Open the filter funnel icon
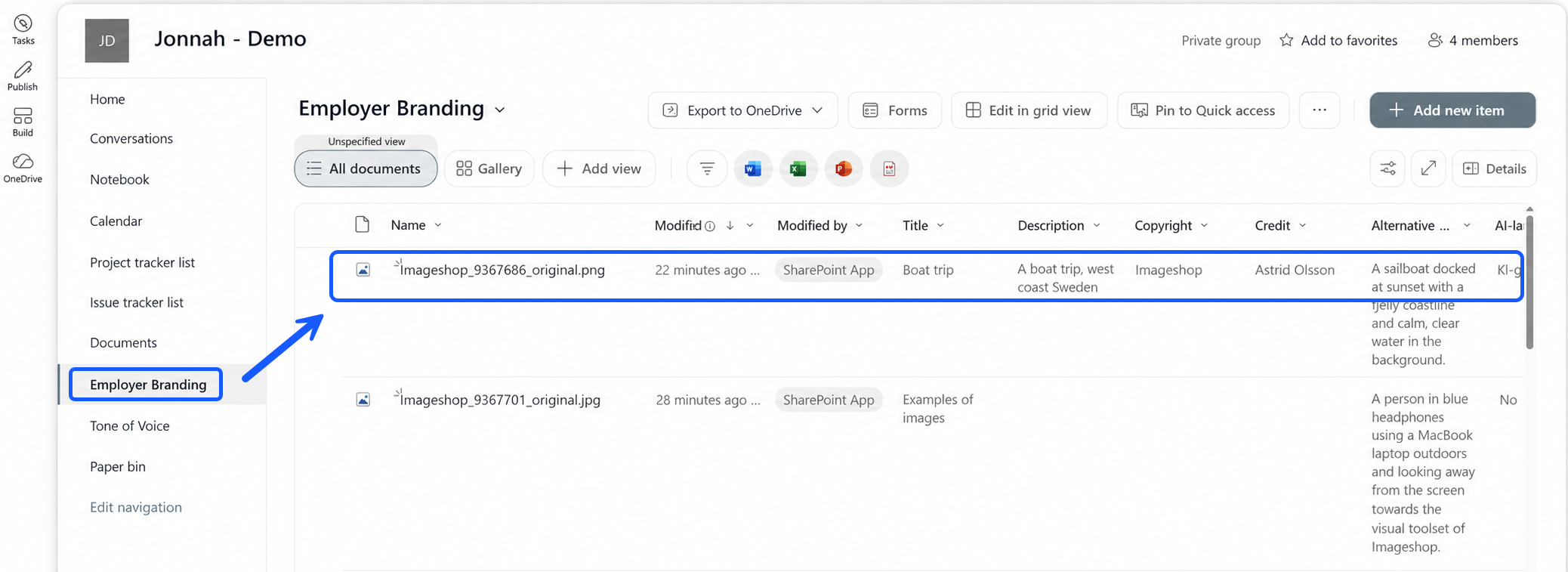The height and width of the screenshot is (572, 1568). click(707, 169)
